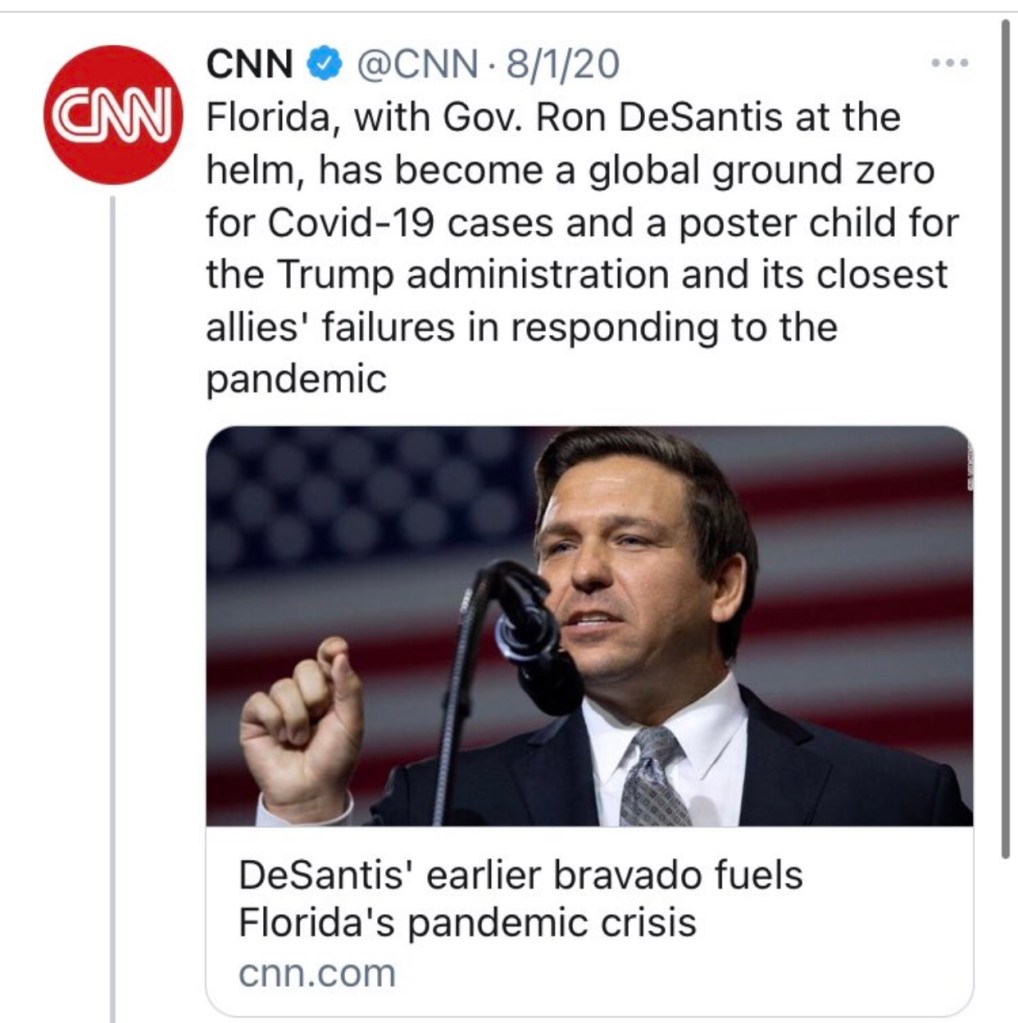
Task: Click the 8/1/20 tweet date
Action: click(562, 66)
